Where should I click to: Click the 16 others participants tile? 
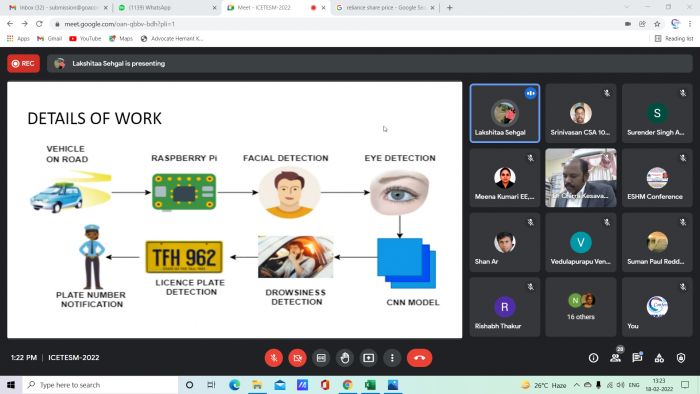[581, 307]
